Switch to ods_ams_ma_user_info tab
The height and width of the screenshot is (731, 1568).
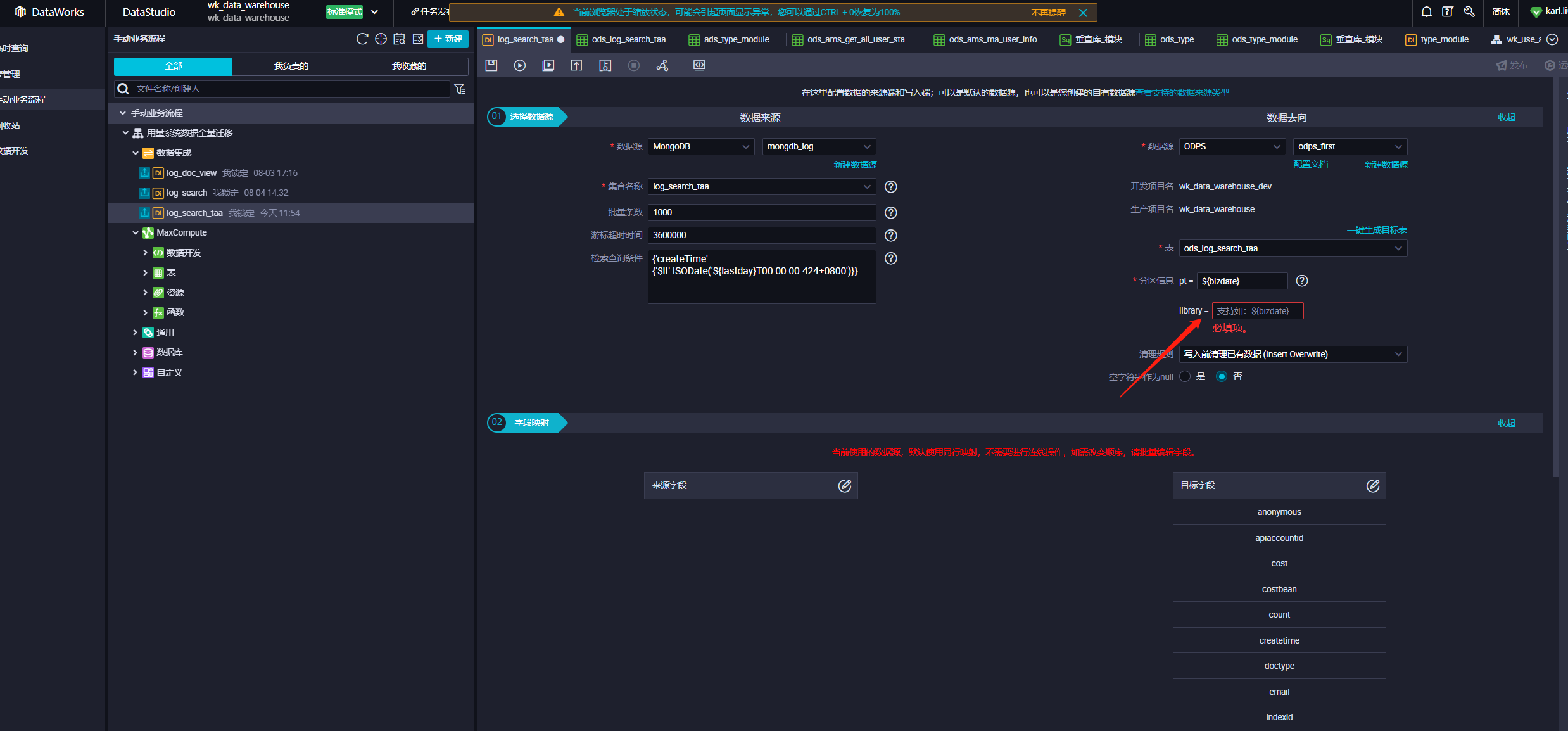point(985,39)
